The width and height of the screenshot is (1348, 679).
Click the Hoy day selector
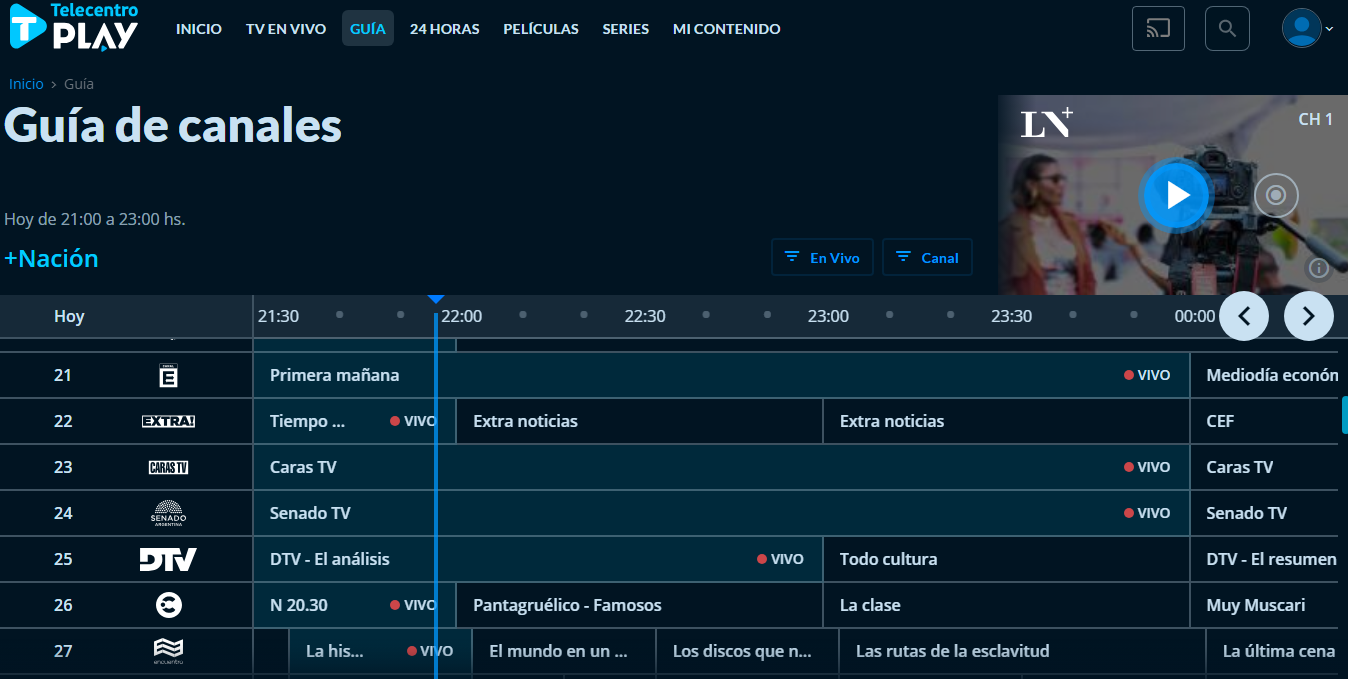[69, 317]
